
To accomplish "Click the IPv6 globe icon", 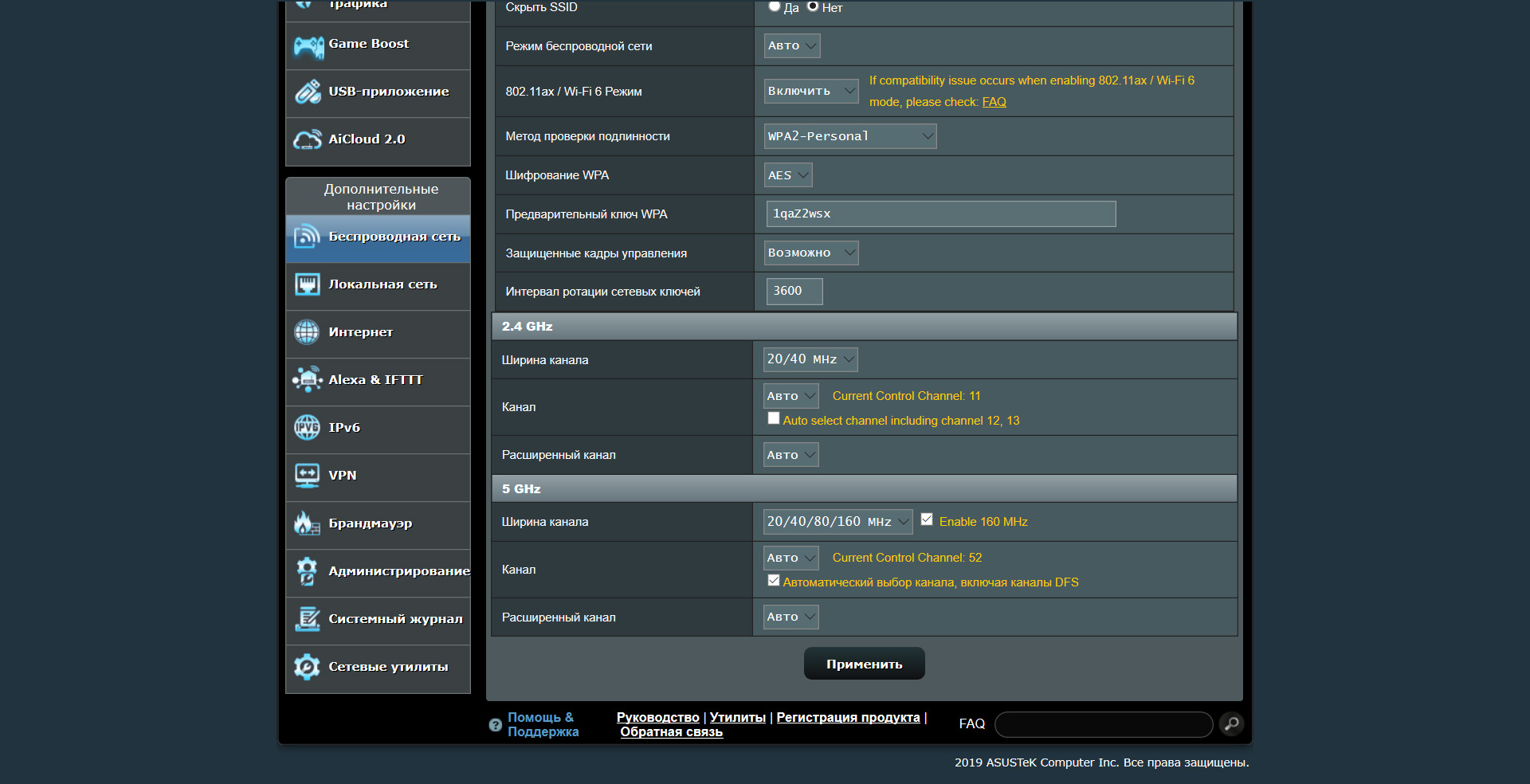I will pyautogui.click(x=307, y=428).
